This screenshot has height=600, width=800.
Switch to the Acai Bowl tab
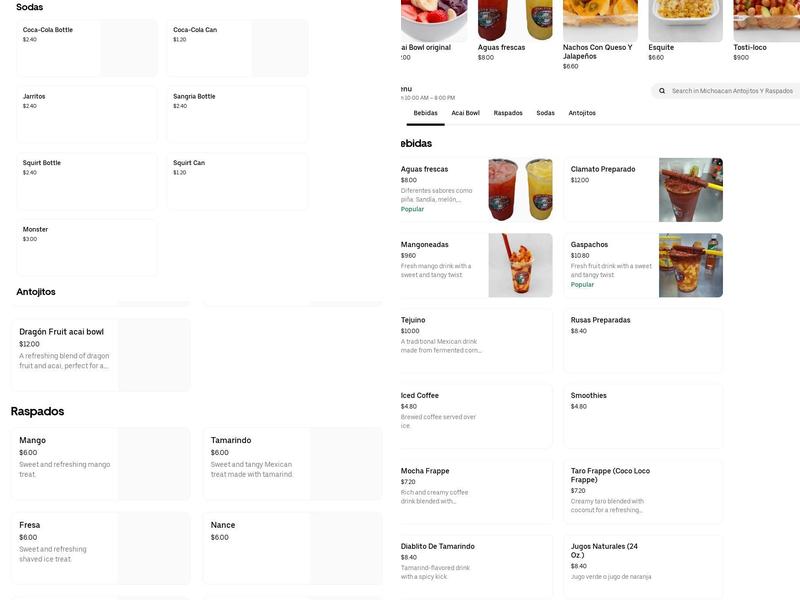(466, 114)
